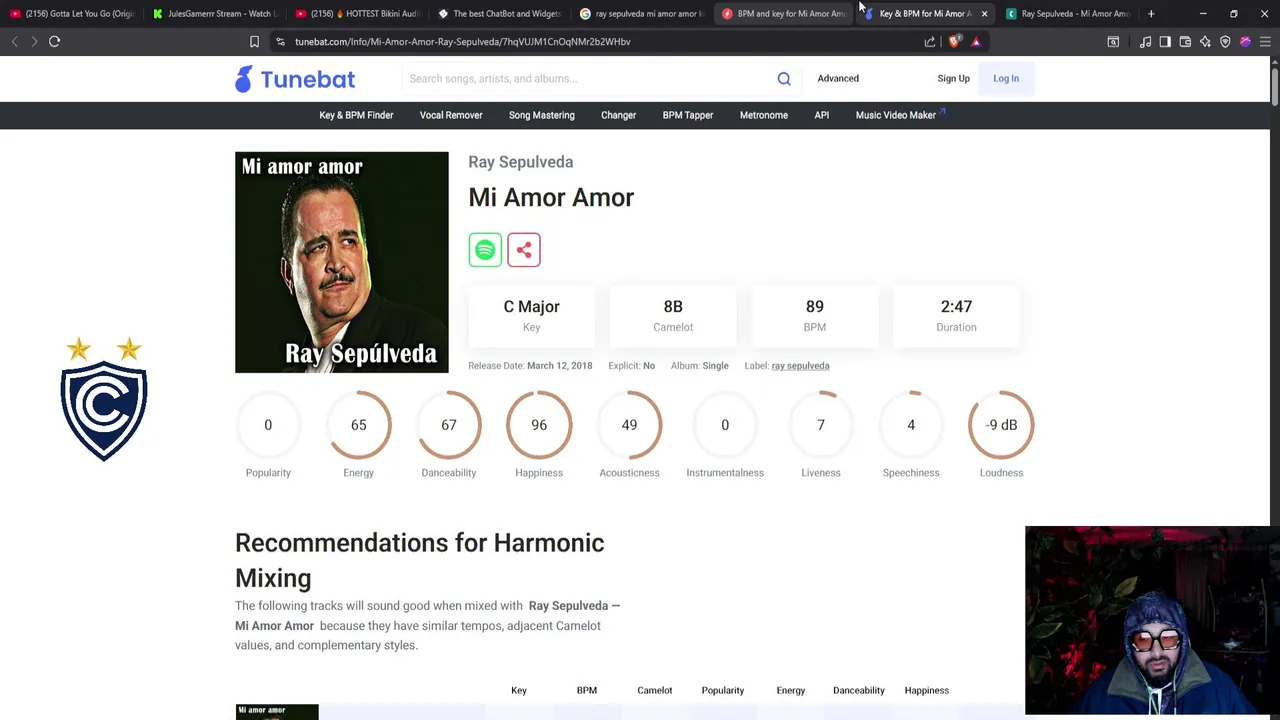Image resolution: width=1280 pixels, height=720 pixels.
Task: Open Metronome menu item
Action: tap(764, 115)
